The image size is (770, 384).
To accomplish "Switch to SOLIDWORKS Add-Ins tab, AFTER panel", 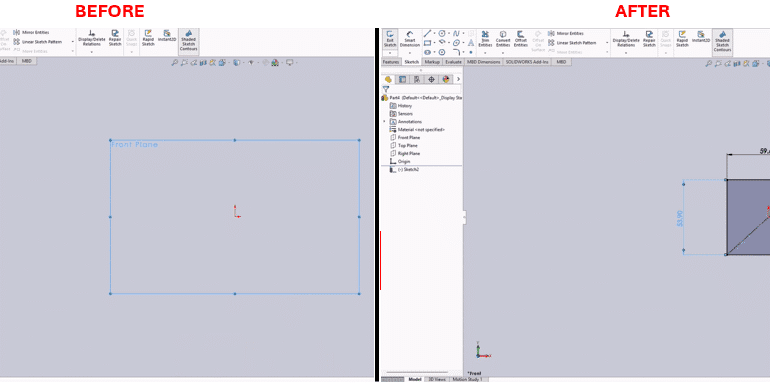I will pyautogui.click(x=528, y=62).
